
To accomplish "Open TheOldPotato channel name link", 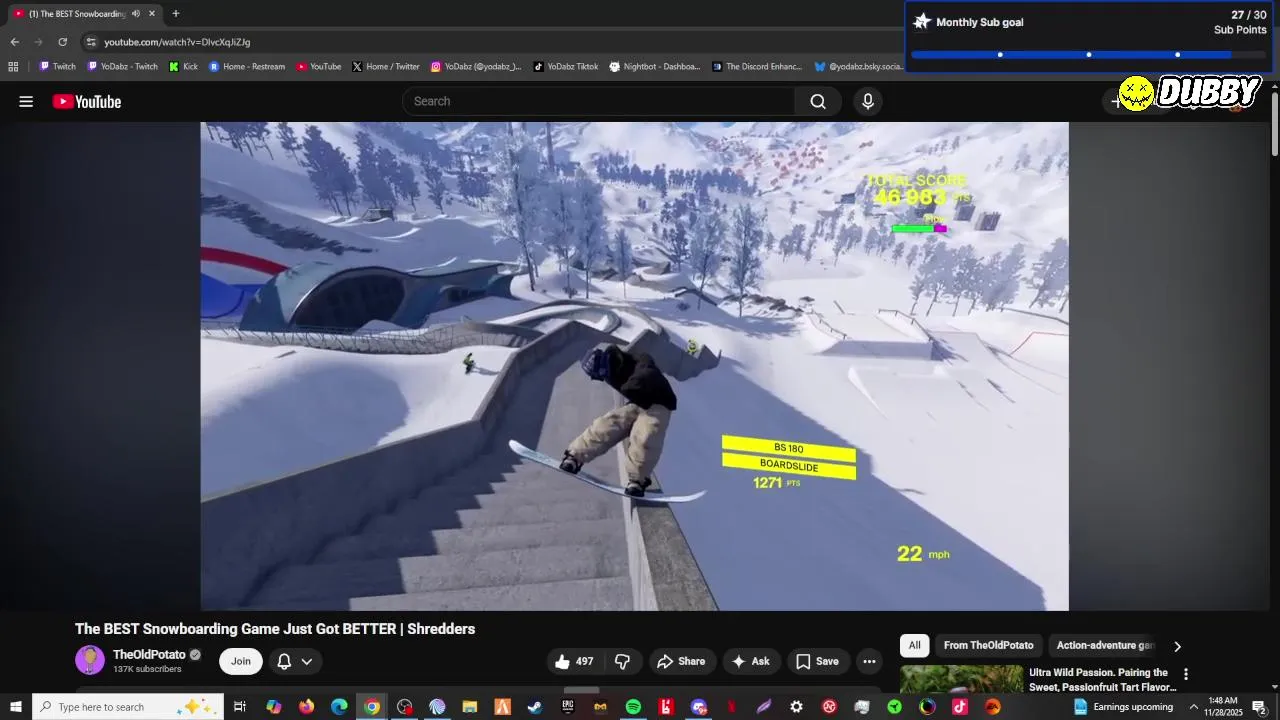I will 149,655.
